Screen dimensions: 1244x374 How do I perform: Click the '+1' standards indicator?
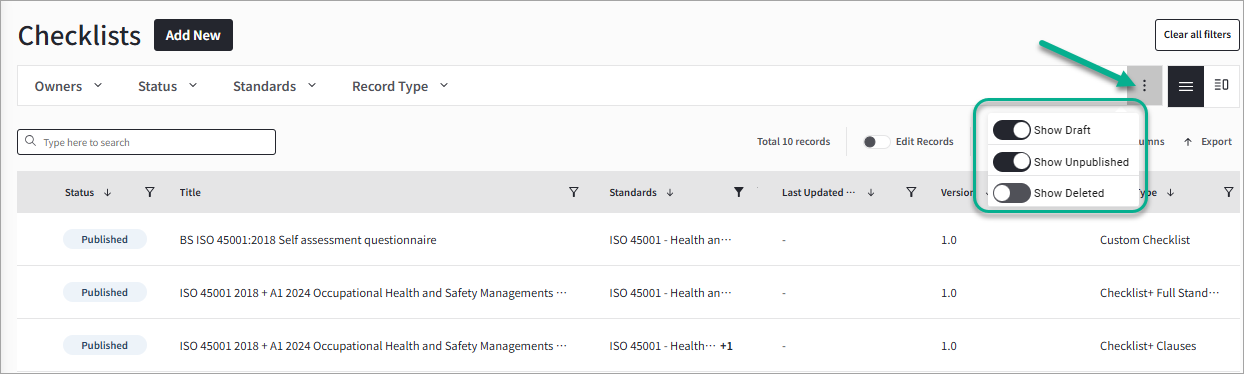[726, 346]
